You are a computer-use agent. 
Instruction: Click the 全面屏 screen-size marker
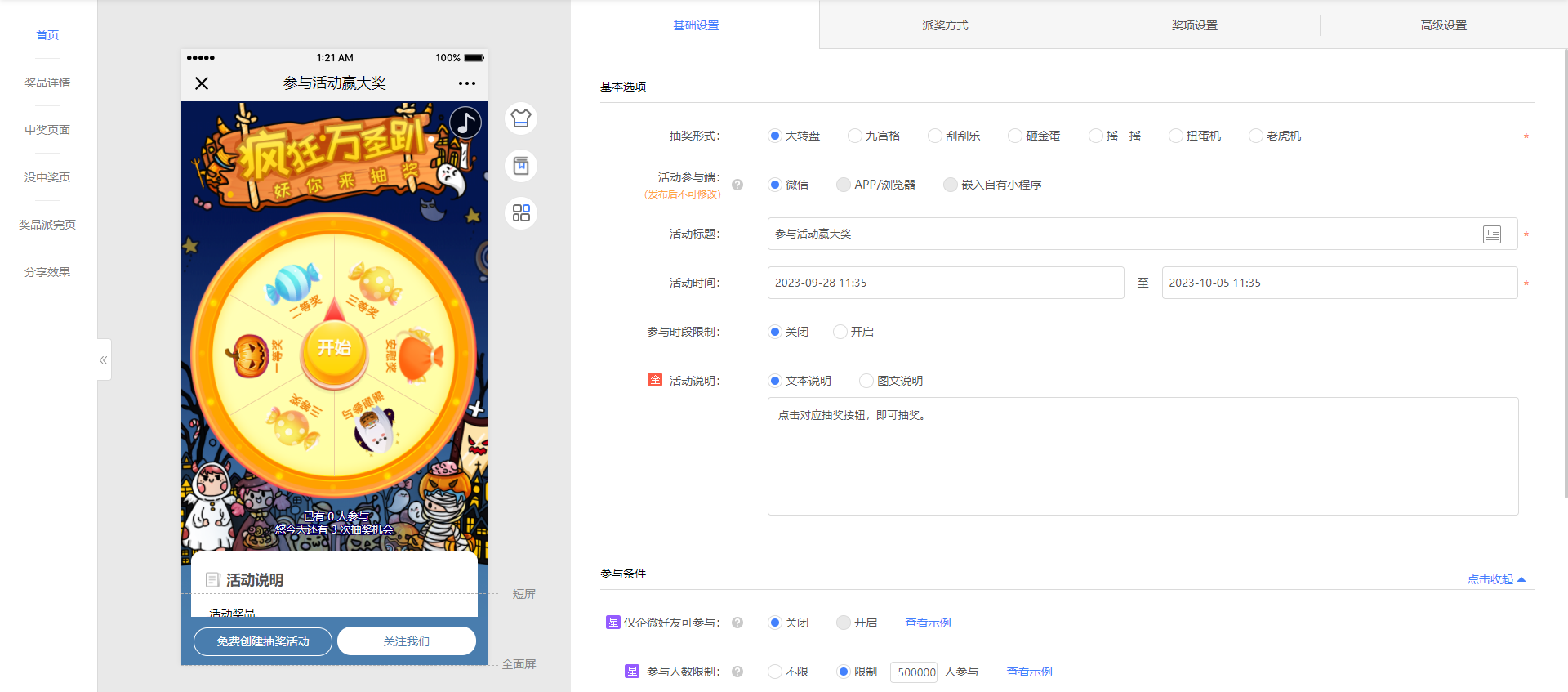[x=519, y=664]
